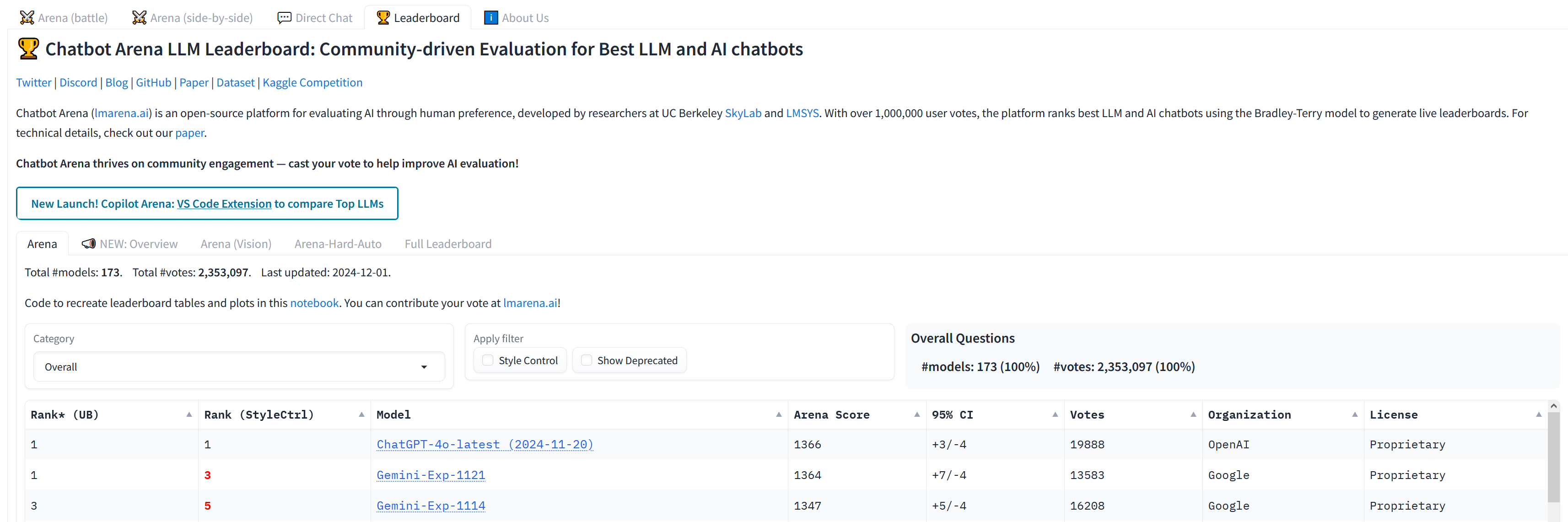The height and width of the screenshot is (522, 1568).
Task: Enable the Style Control checkbox
Action: click(x=488, y=360)
